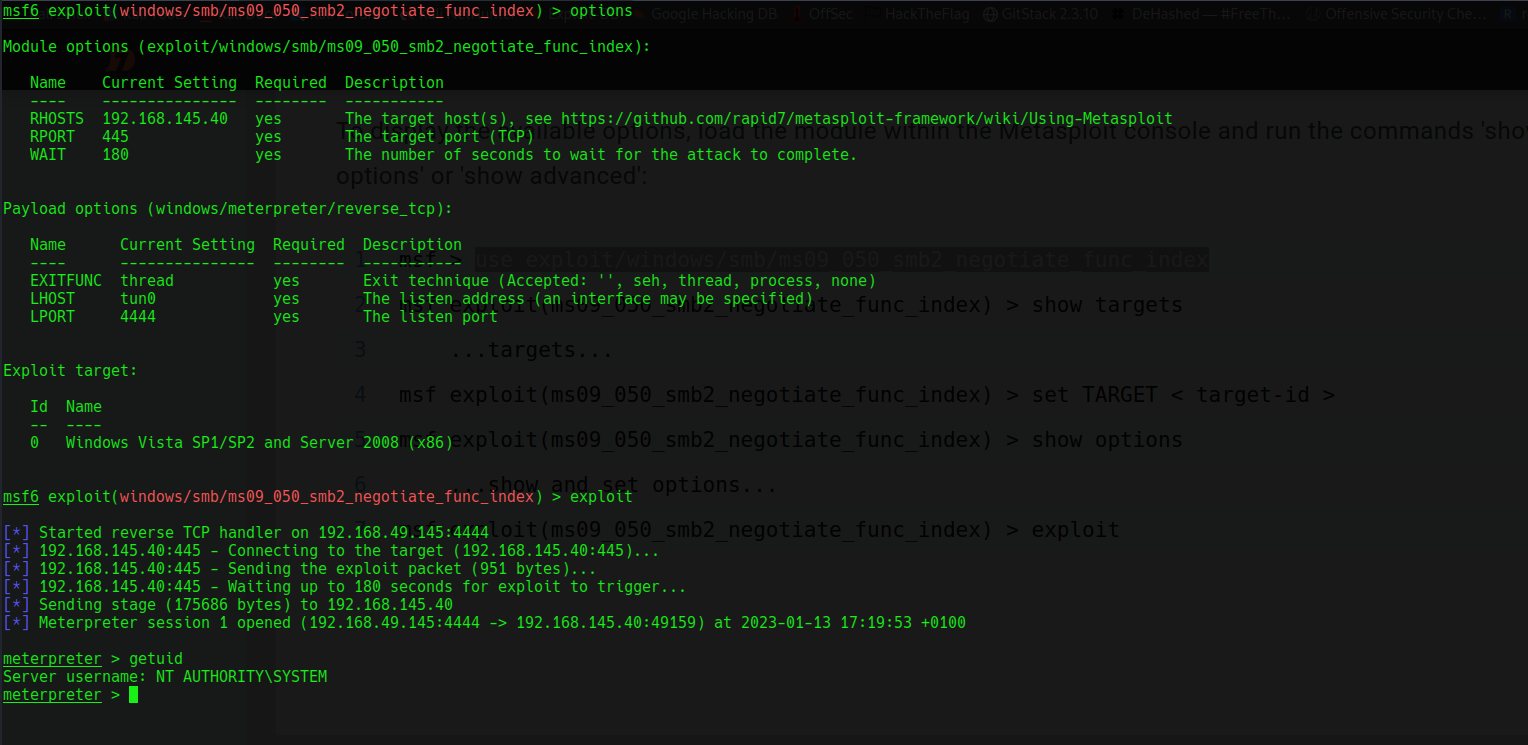This screenshot has height=745, width=1528.
Task: Select the LPORT option name
Action: (x=52, y=317)
